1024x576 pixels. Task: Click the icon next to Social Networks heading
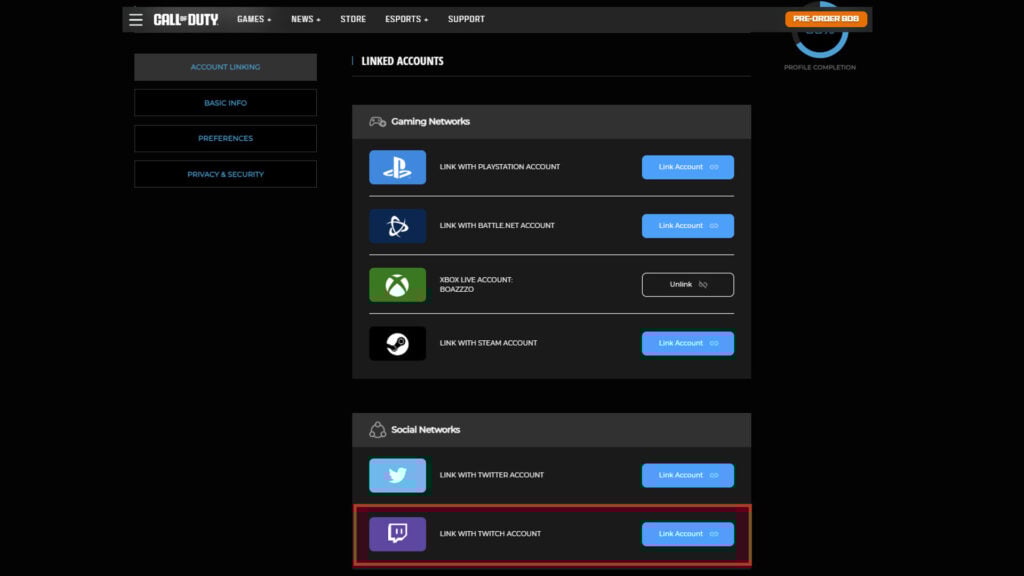[376, 429]
